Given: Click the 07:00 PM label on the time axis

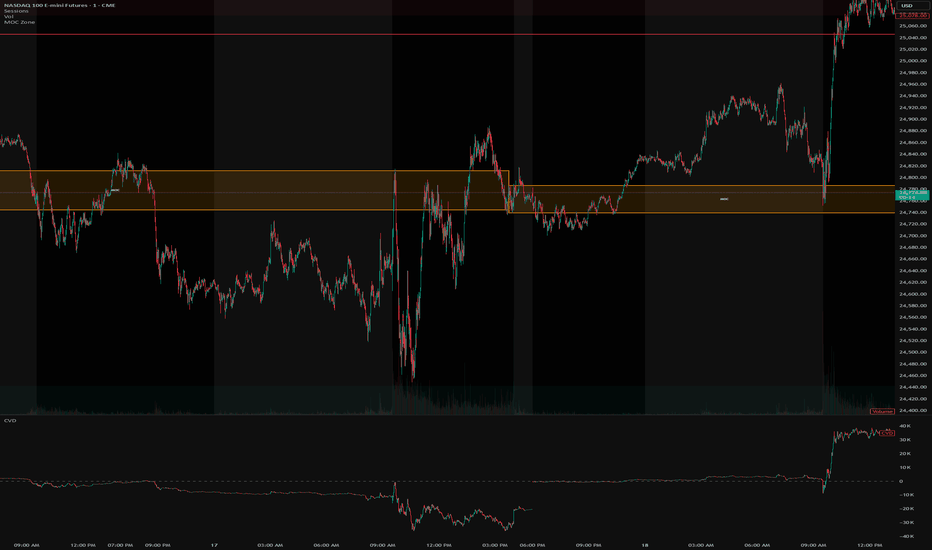Looking at the screenshot, I should 119,545.
